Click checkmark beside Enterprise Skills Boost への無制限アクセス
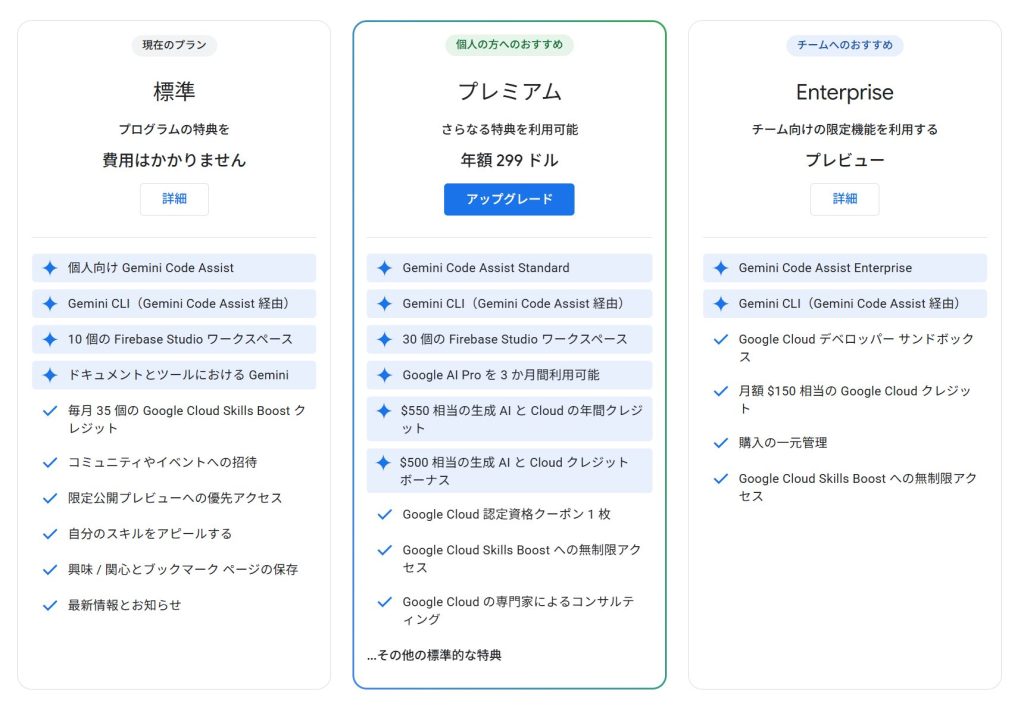1024x705 pixels. 721,478
